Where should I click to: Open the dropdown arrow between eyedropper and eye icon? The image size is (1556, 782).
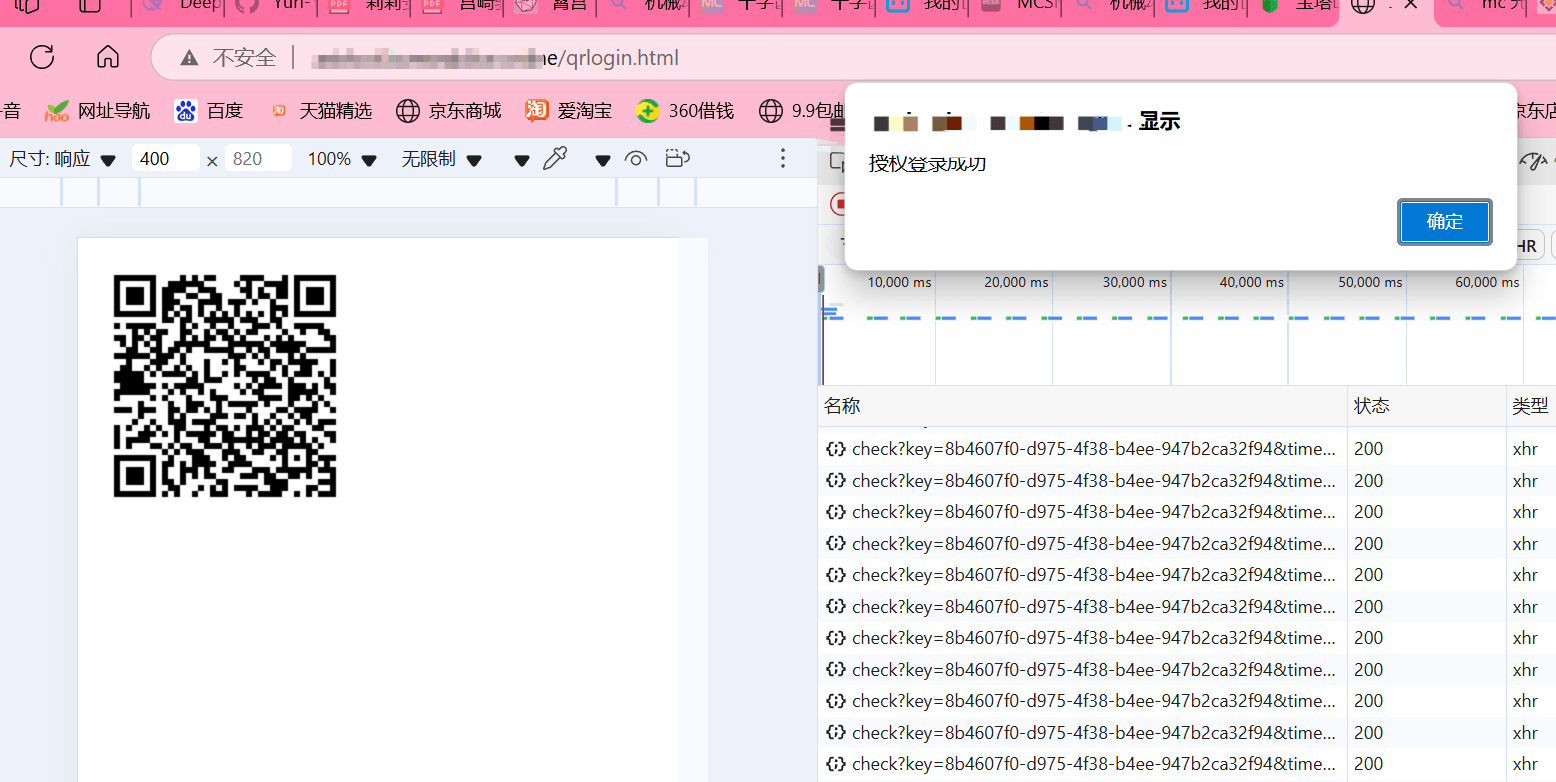click(x=602, y=160)
